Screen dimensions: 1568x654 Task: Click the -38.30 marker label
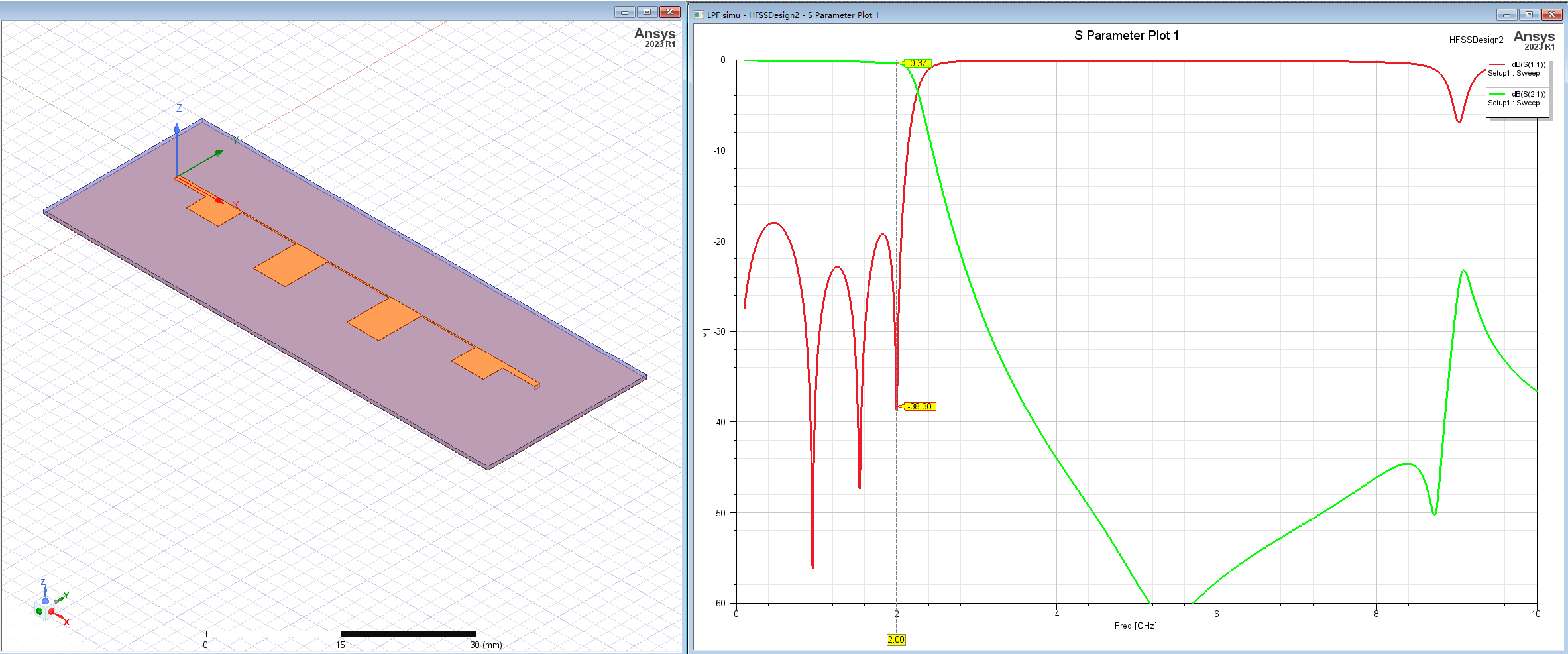920,406
